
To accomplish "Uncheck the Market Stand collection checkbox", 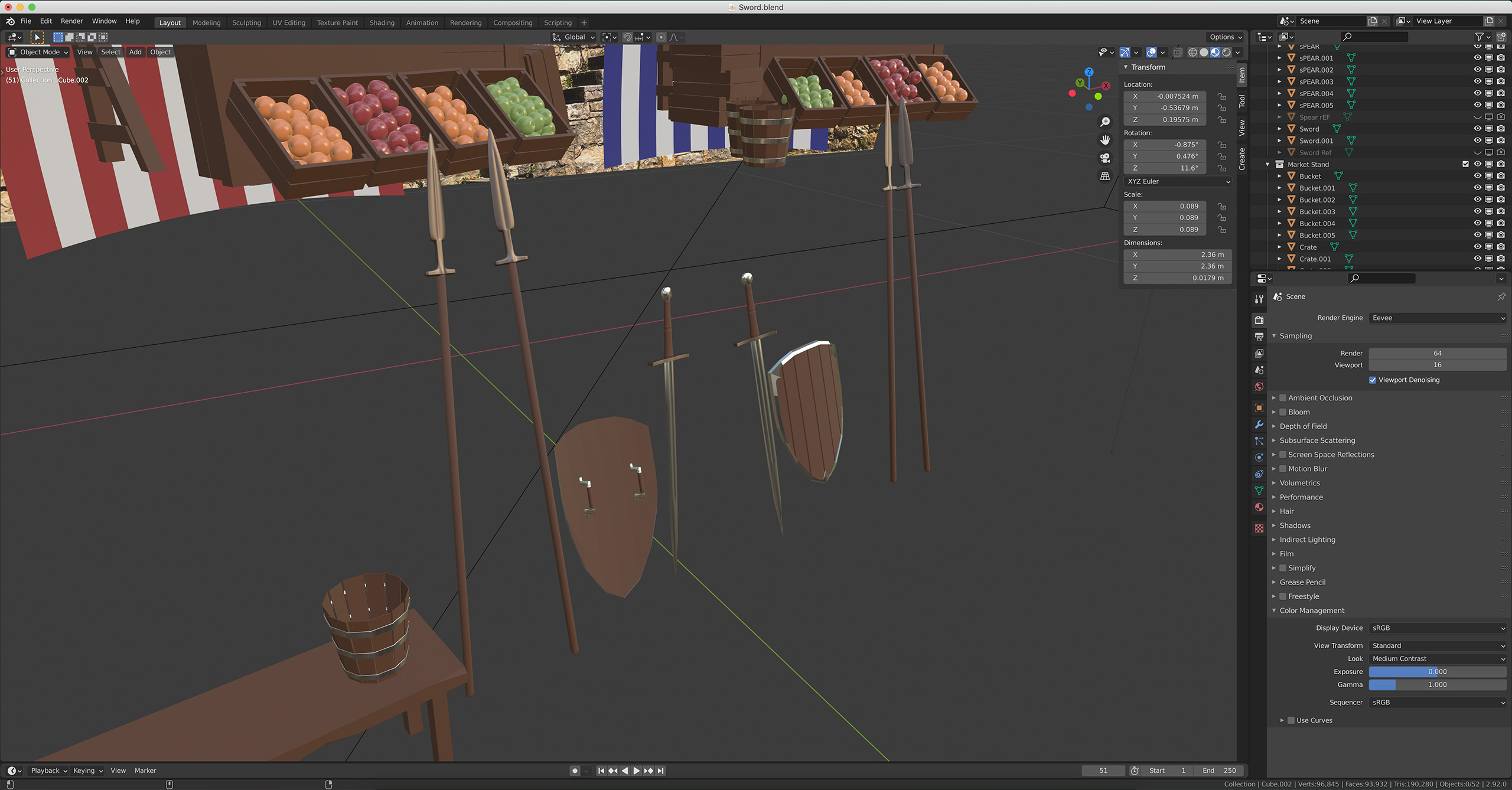I will click(x=1465, y=164).
